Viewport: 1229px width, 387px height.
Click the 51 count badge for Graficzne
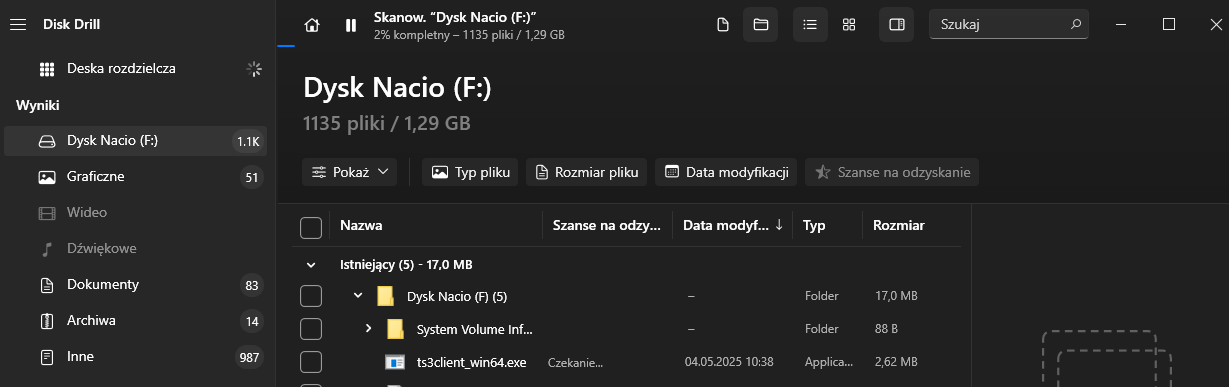[x=251, y=178]
